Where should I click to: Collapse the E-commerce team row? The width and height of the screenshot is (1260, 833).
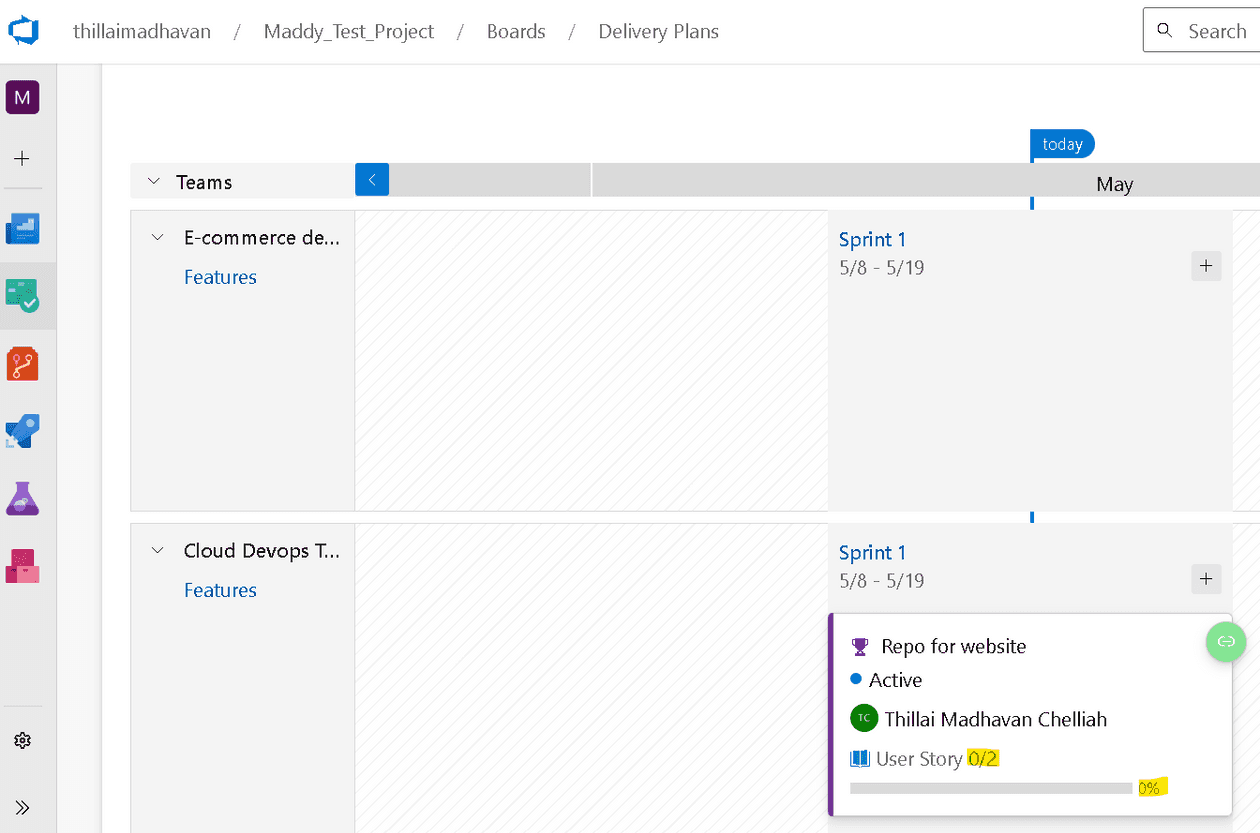coord(158,238)
